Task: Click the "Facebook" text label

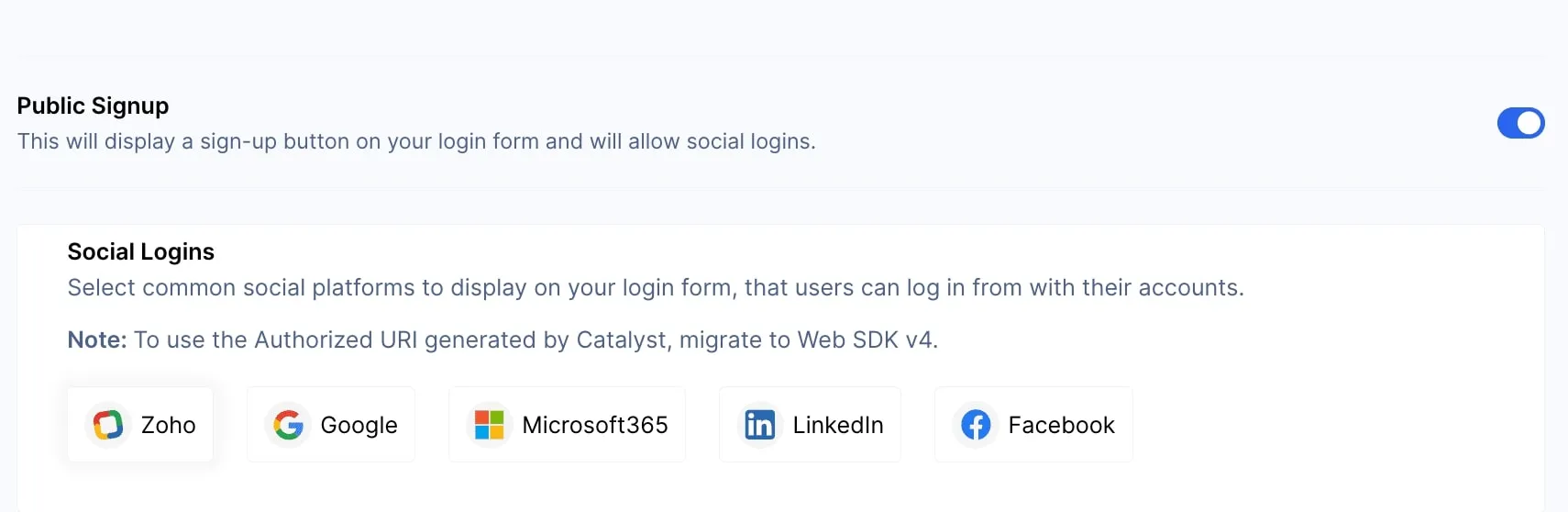Action: coord(1061,426)
